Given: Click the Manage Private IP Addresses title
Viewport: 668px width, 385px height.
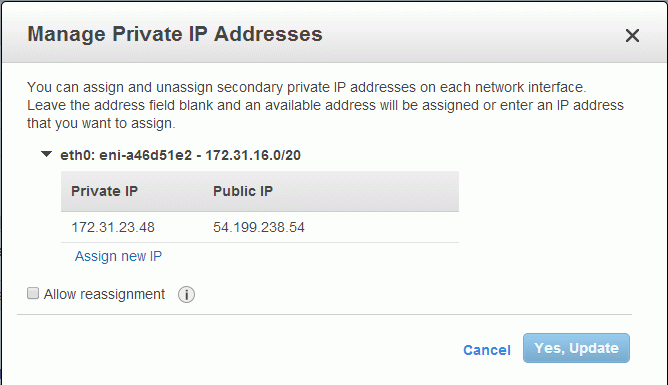Looking at the screenshot, I should coord(175,34).
